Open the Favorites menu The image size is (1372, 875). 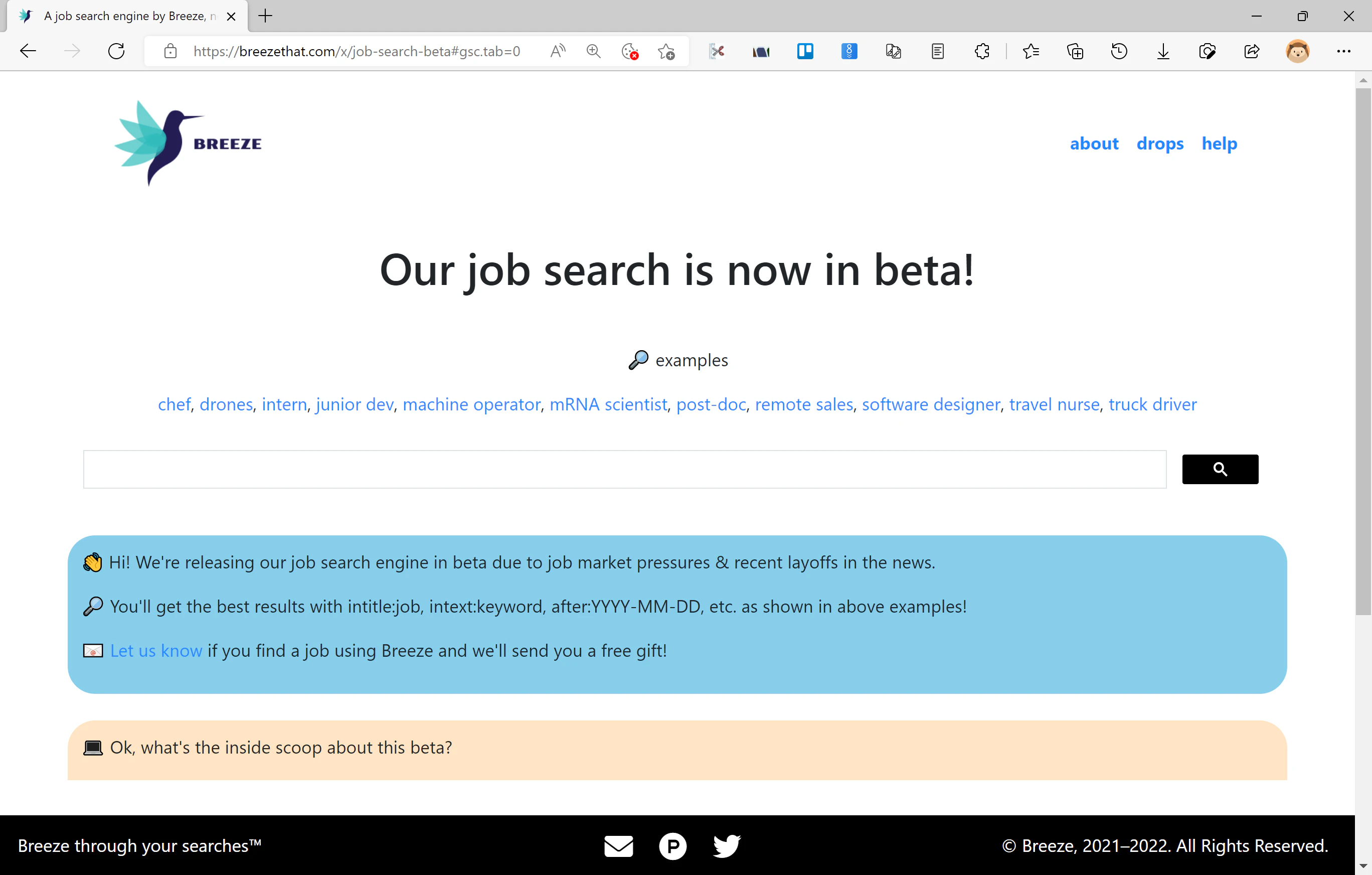[x=1031, y=51]
